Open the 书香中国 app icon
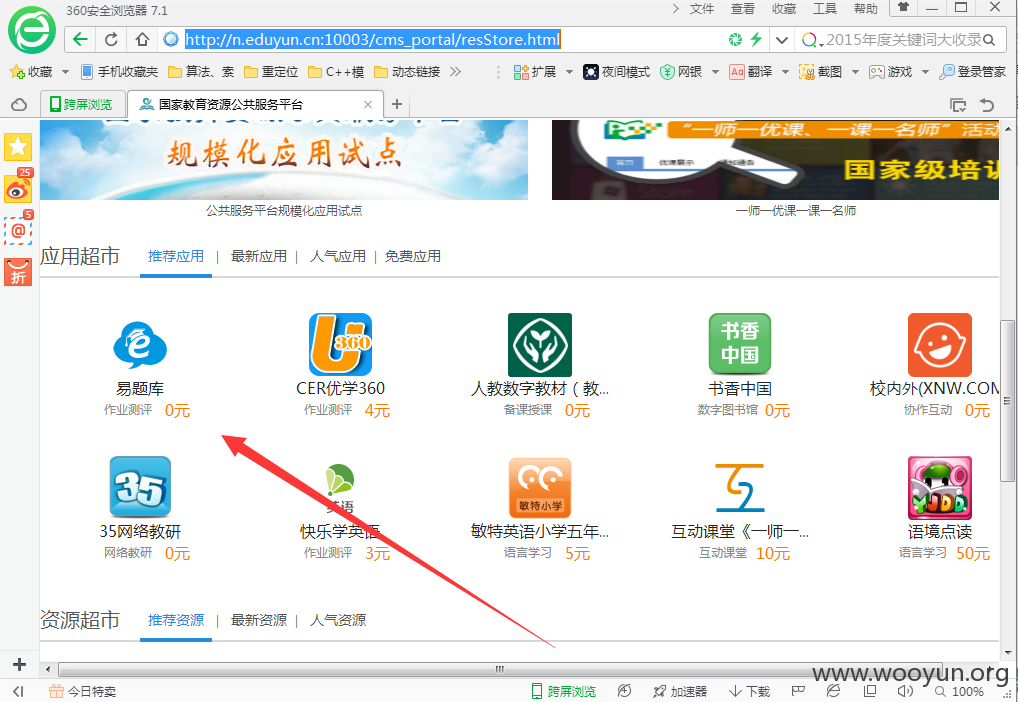The height and width of the screenshot is (702, 1018). (x=739, y=344)
